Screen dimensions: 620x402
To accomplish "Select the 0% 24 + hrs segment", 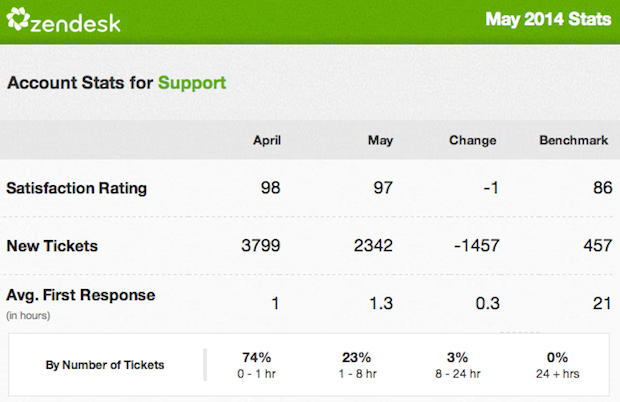I will coord(558,365).
